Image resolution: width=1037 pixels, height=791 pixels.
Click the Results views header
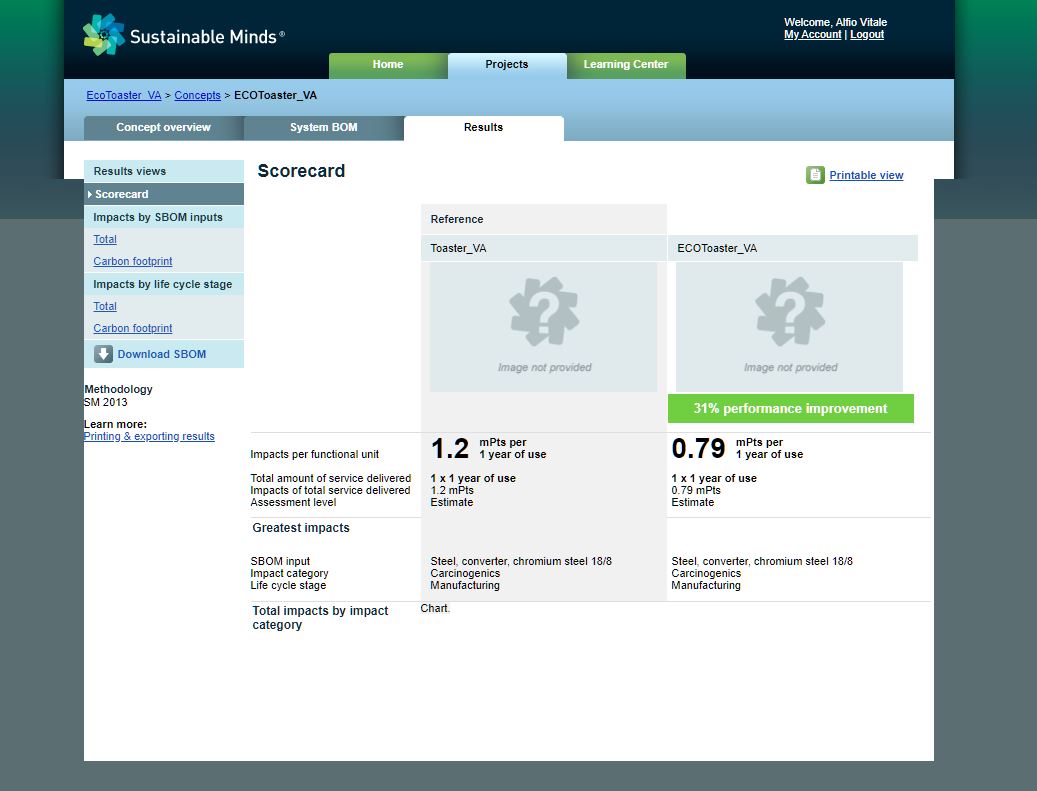pos(164,171)
